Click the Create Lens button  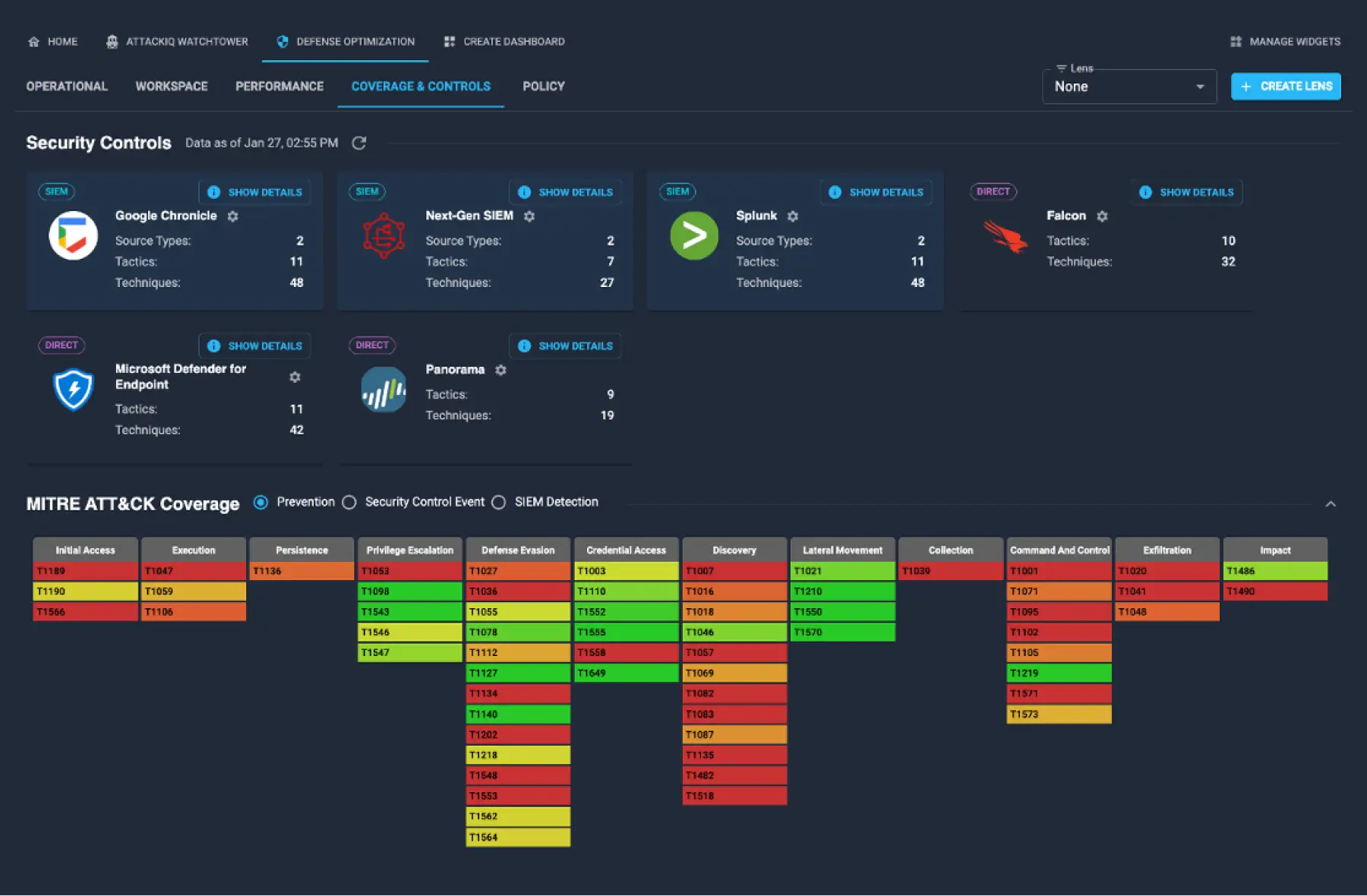[x=1286, y=87]
